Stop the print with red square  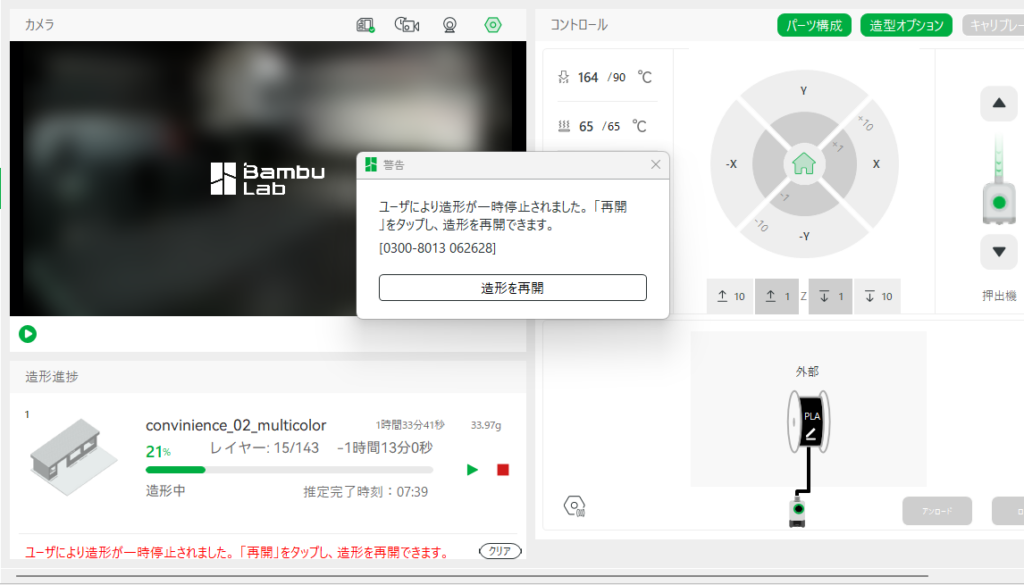[x=503, y=469]
